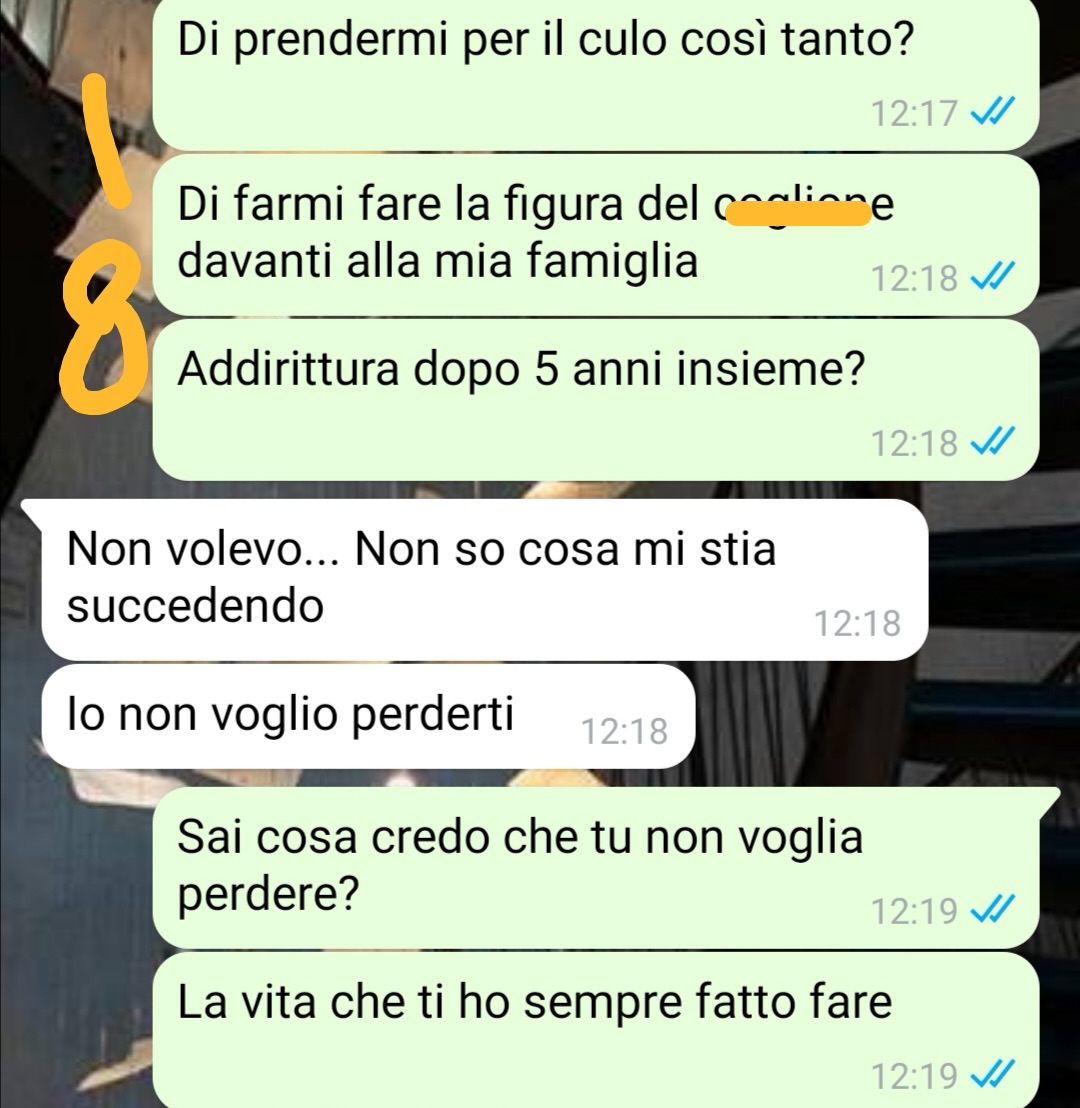The width and height of the screenshot is (1080, 1108).
Task: Tap the blue ticks beside "davanti alla mia famiglia"
Action: click(992, 276)
